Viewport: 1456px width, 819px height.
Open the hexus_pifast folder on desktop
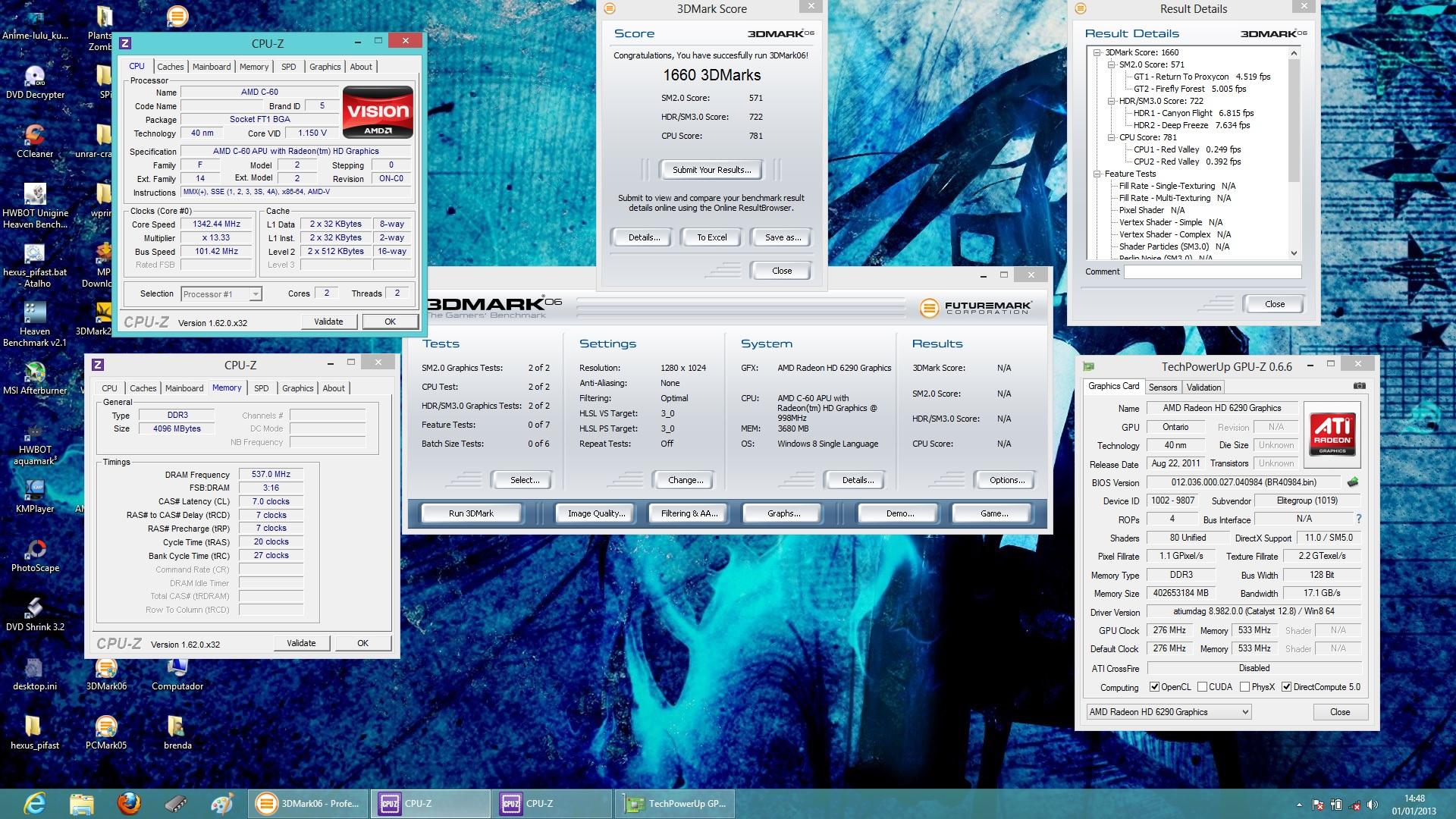click(x=35, y=734)
